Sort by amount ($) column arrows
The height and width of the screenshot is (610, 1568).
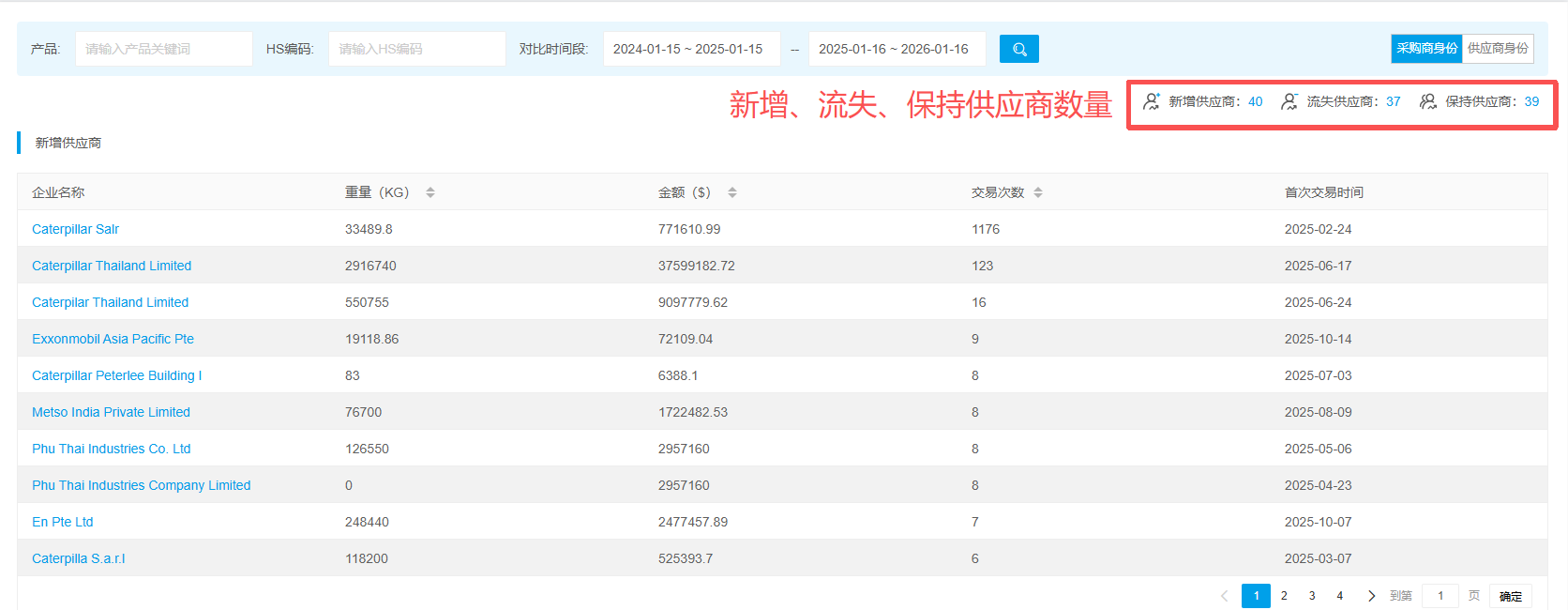click(732, 192)
